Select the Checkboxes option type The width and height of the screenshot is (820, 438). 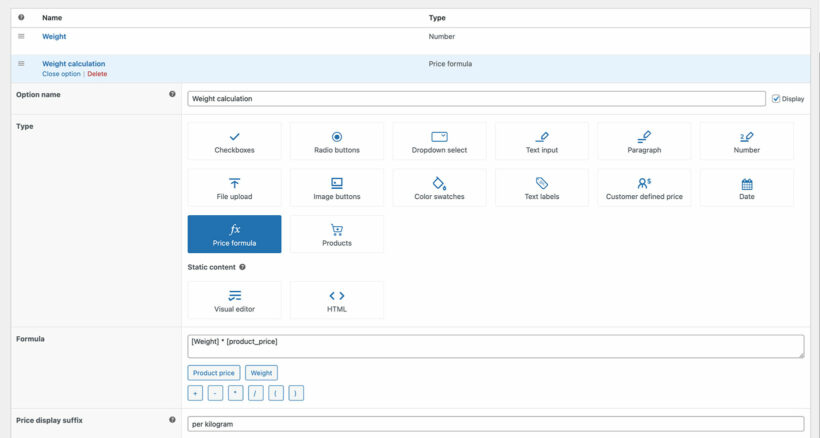click(x=234, y=141)
